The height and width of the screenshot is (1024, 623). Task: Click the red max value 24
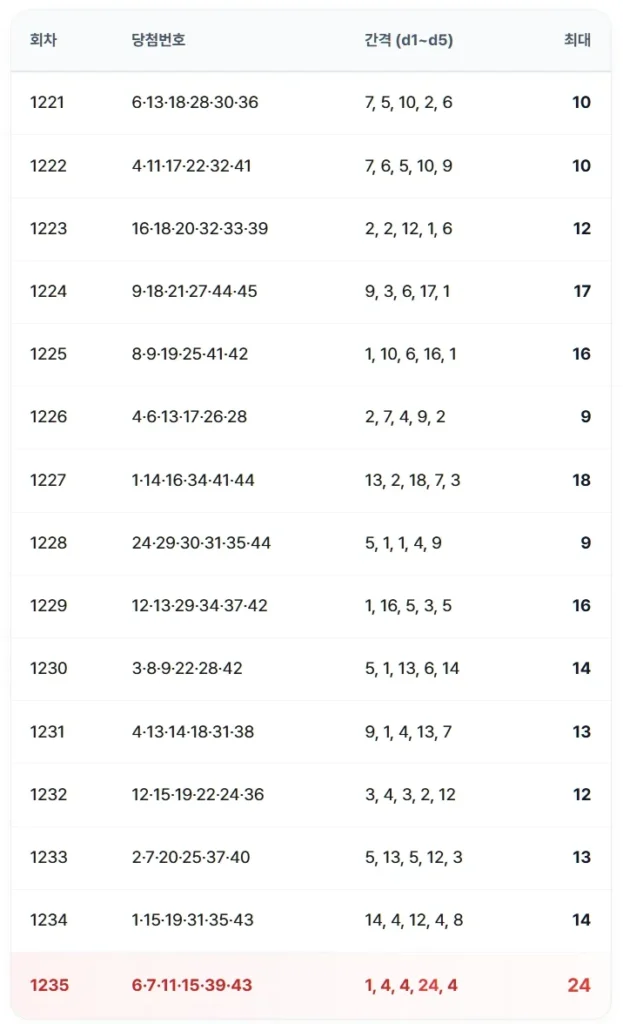579,985
